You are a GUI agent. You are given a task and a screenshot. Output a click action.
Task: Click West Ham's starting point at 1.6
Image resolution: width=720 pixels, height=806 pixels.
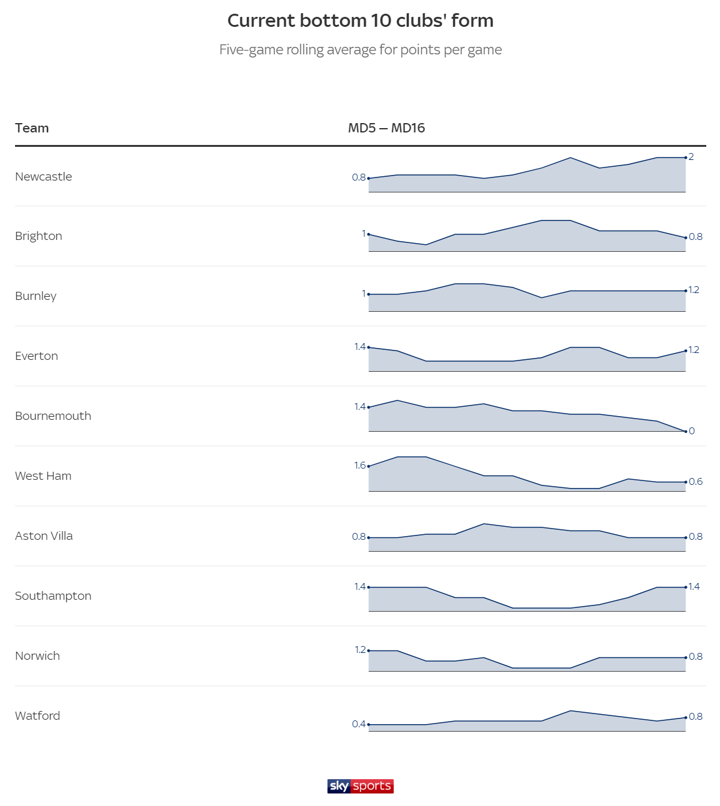369,466
